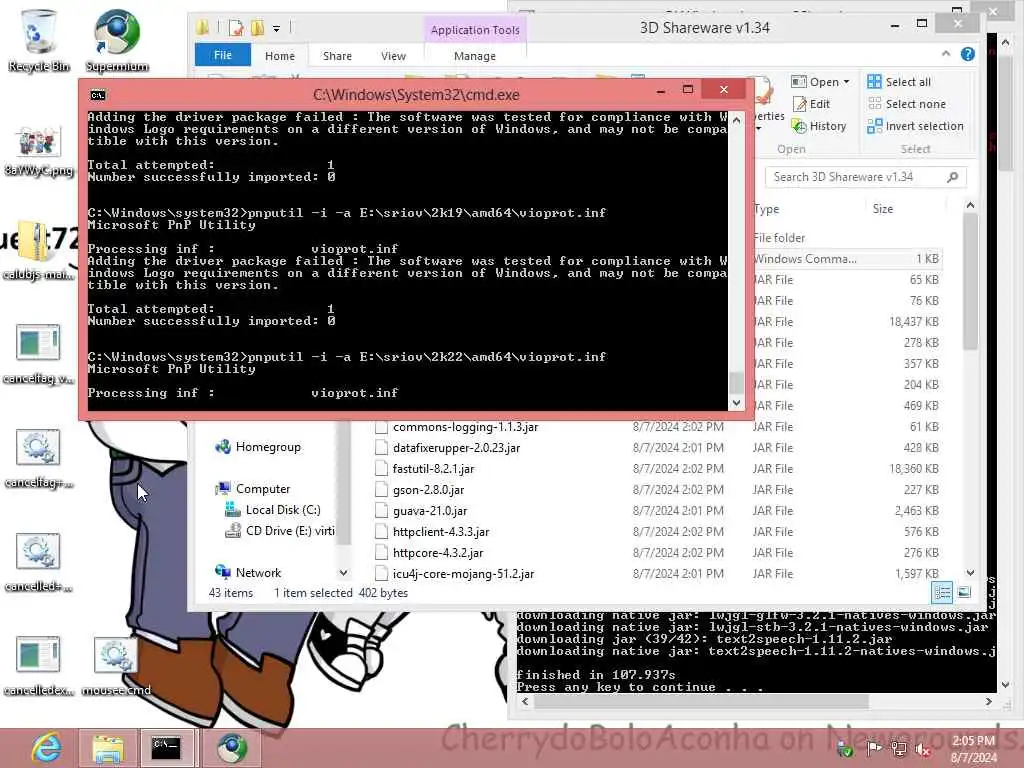Viewport: 1024px width, 768px height.
Task: Click Edit in ribbon Open group
Action: [x=811, y=104]
